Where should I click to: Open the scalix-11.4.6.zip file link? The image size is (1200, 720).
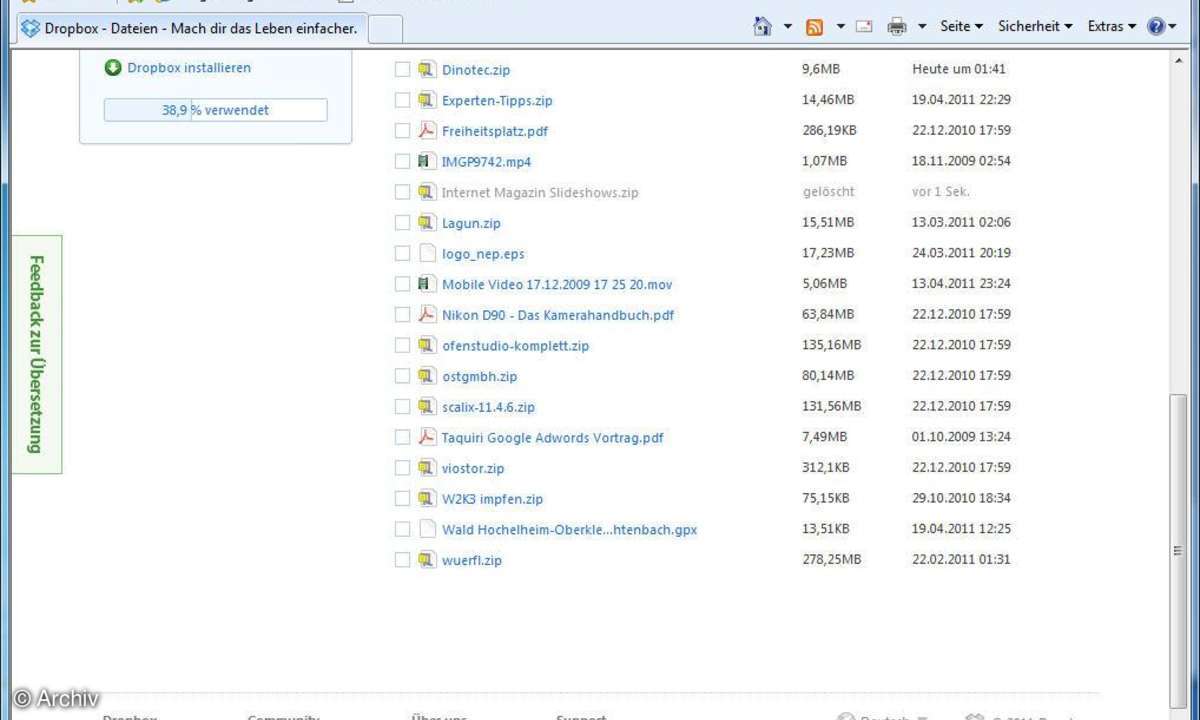point(488,407)
